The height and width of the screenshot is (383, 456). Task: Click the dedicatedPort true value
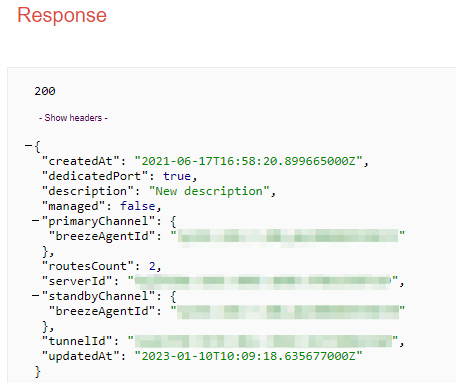point(177,176)
